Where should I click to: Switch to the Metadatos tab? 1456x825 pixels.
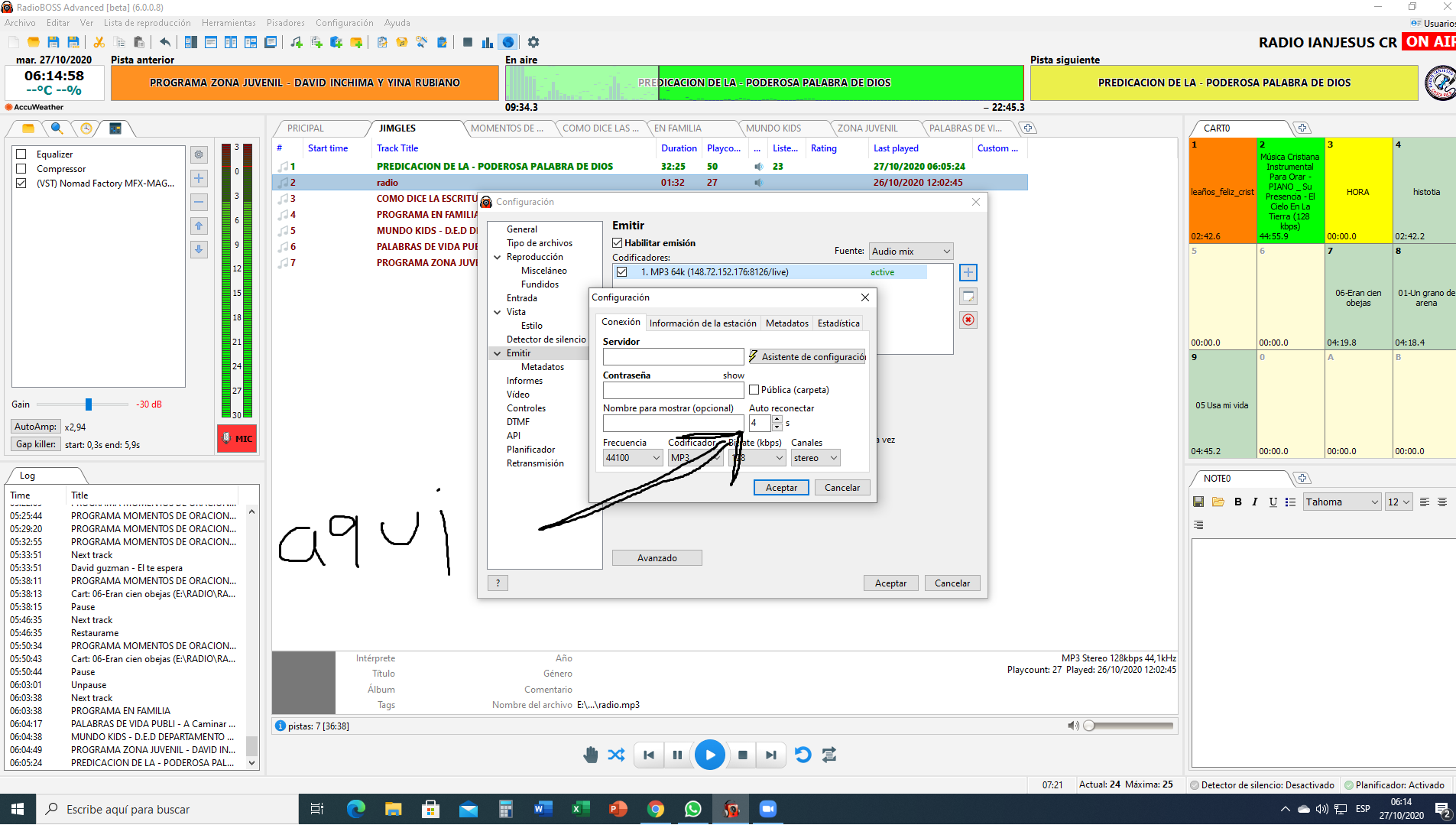pos(786,323)
